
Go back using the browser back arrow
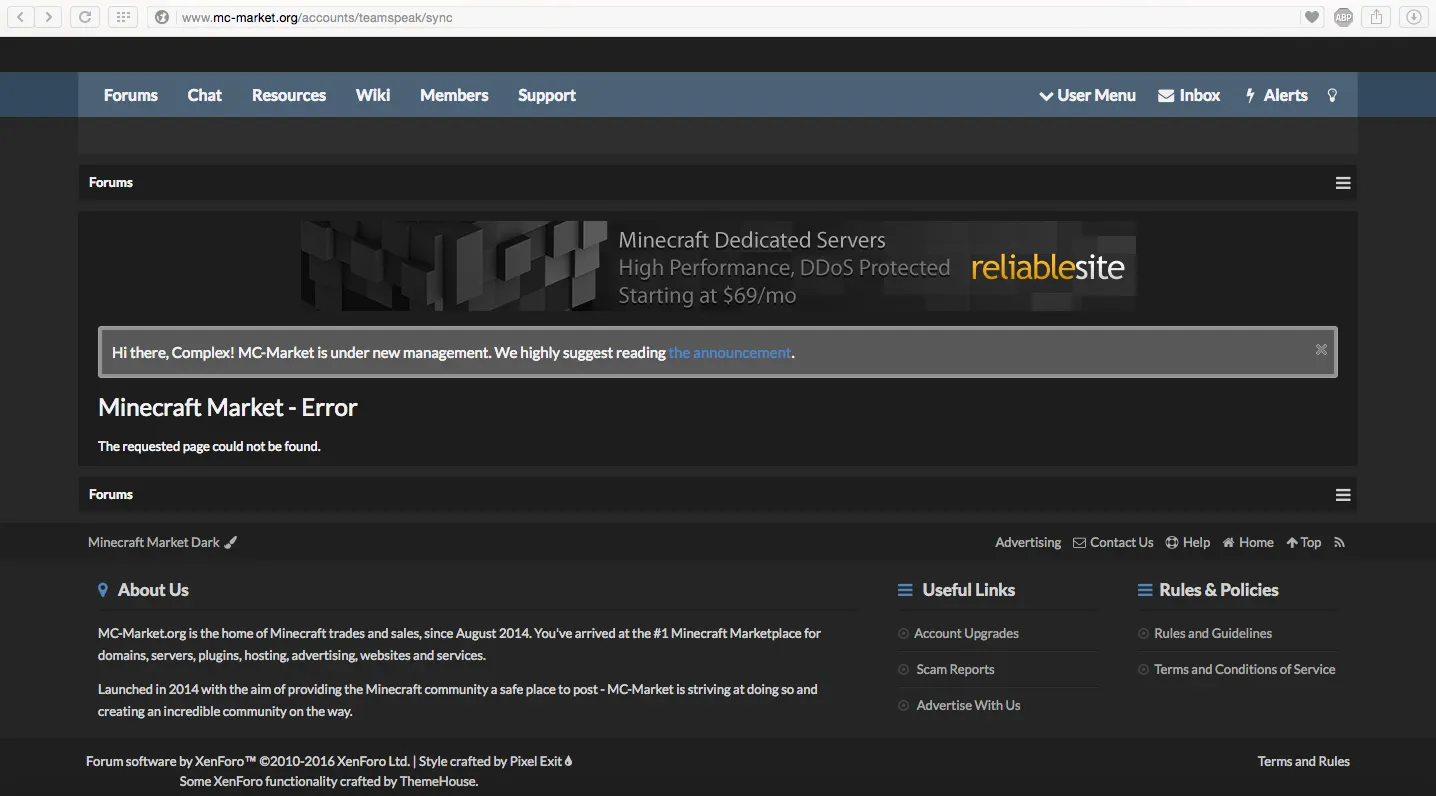pyautogui.click(x=21, y=17)
